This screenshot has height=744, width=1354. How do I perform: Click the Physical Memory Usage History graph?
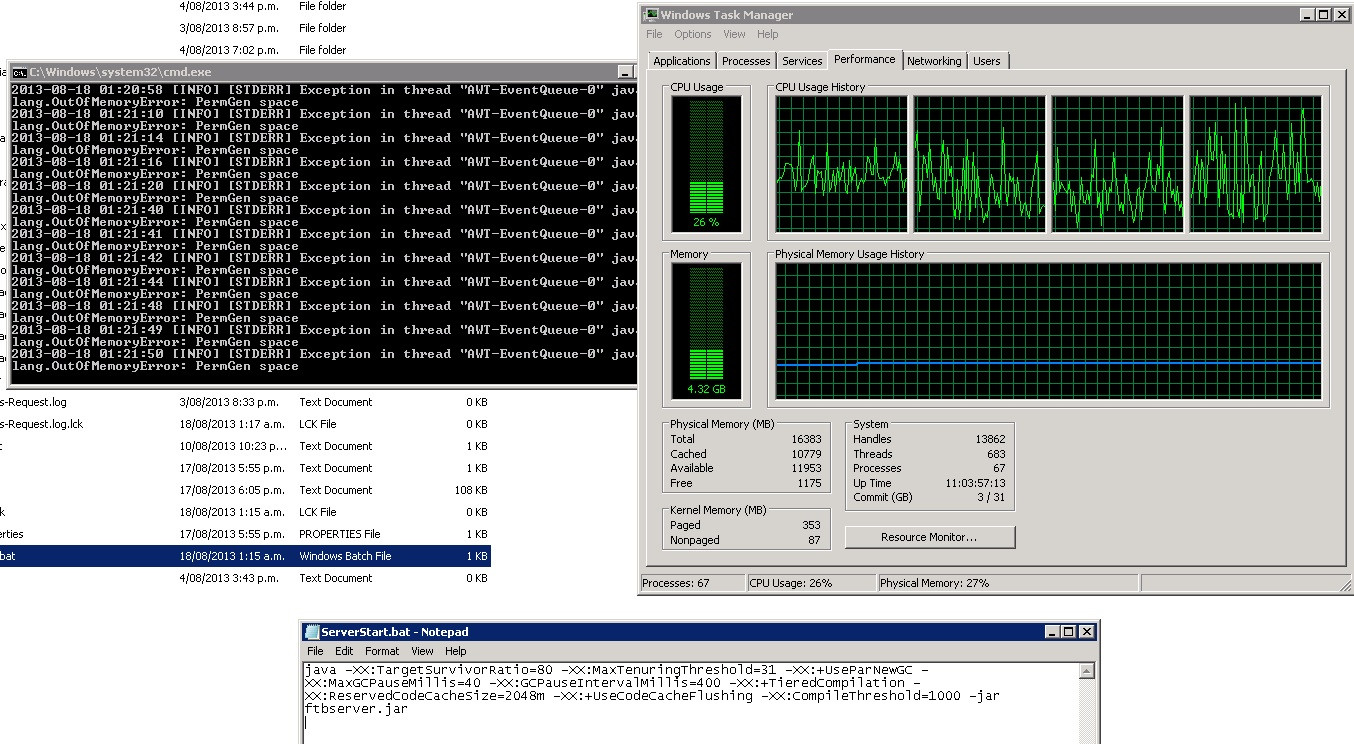[x=1048, y=332]
